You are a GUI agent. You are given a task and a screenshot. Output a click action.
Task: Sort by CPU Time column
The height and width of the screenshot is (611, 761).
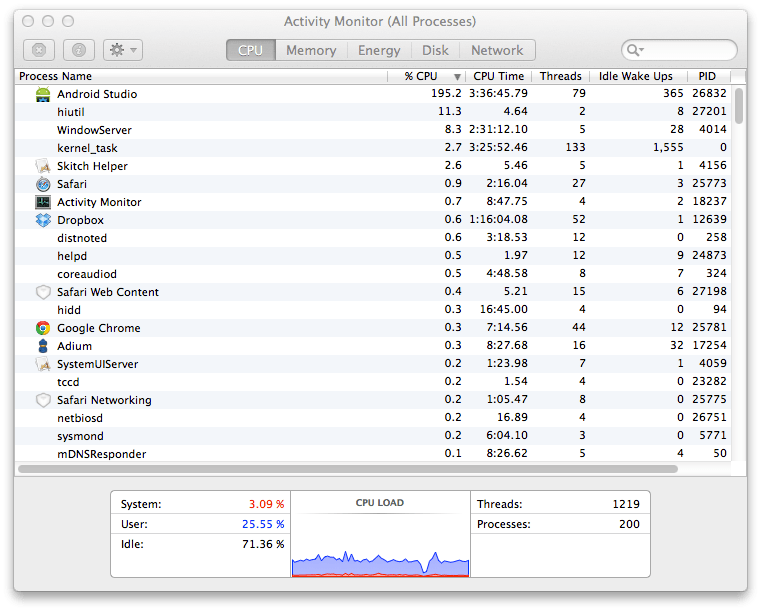[498, 76]
